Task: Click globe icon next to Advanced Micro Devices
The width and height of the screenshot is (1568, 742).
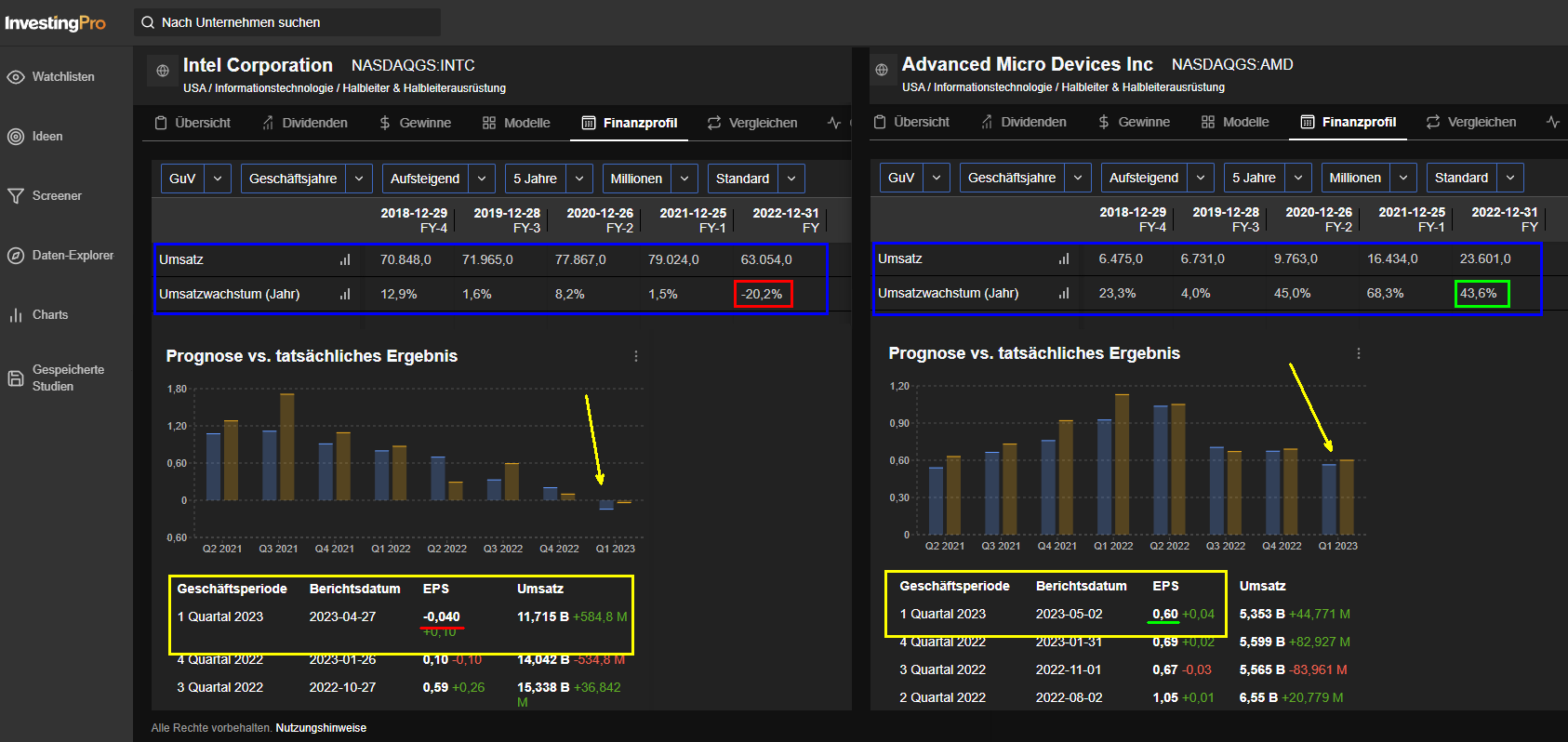Action: point(882,70)
